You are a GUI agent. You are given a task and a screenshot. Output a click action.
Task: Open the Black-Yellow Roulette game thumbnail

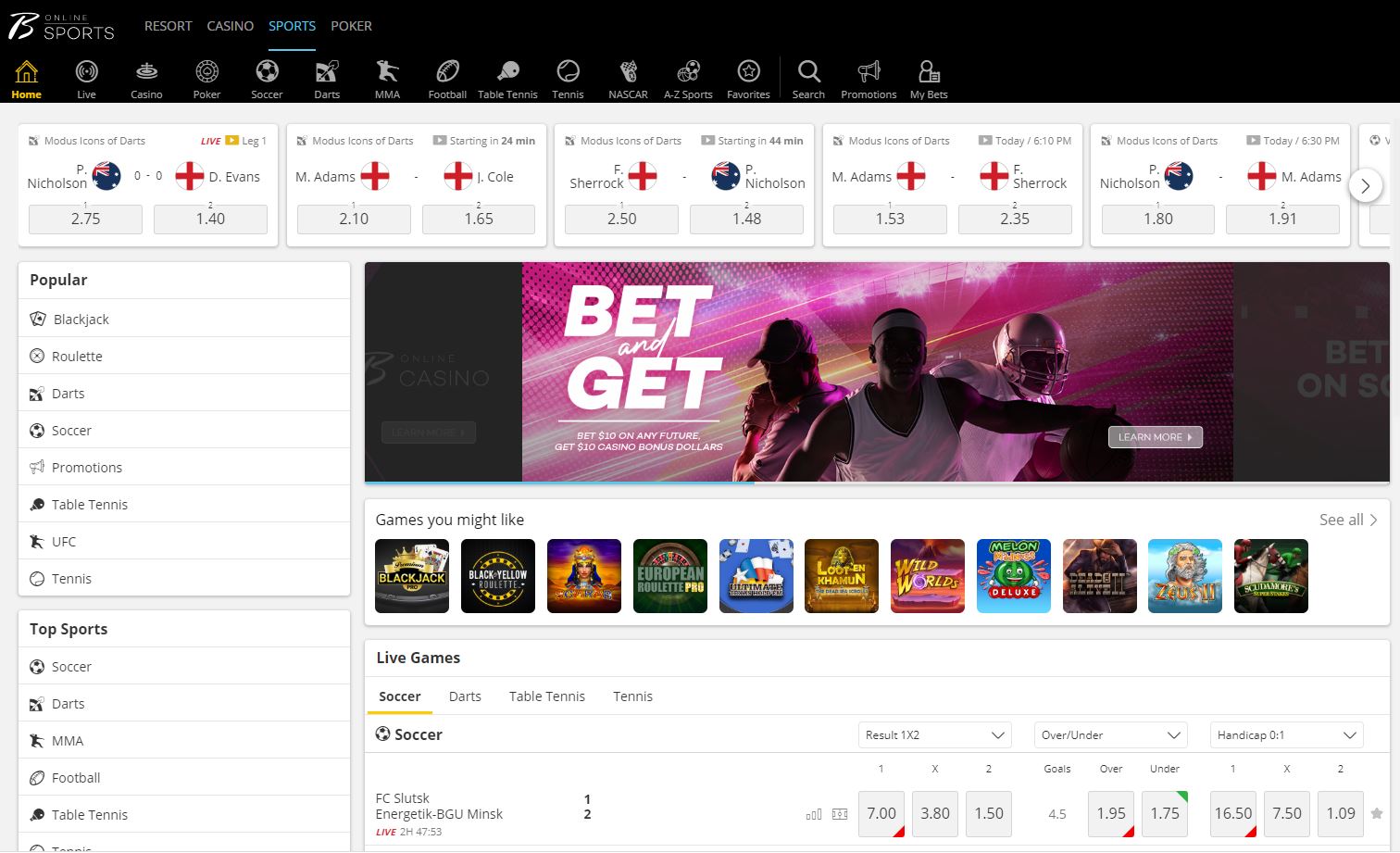pyautogui.click(x=498, y=576)
